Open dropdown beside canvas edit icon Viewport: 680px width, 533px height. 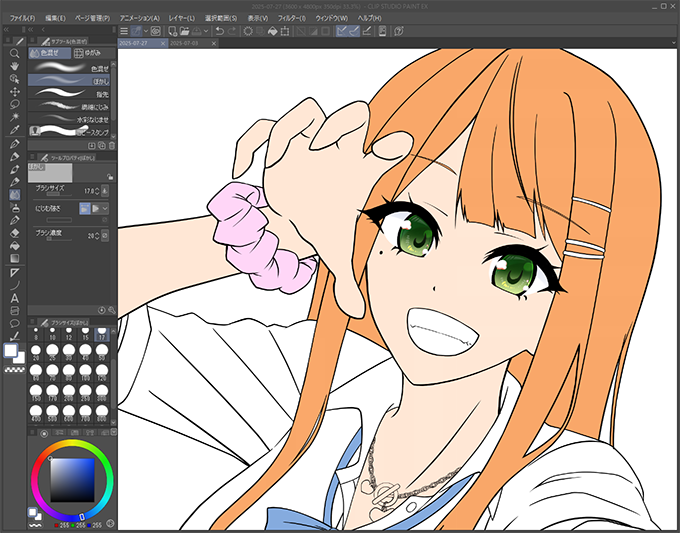[x=146, y=31]
